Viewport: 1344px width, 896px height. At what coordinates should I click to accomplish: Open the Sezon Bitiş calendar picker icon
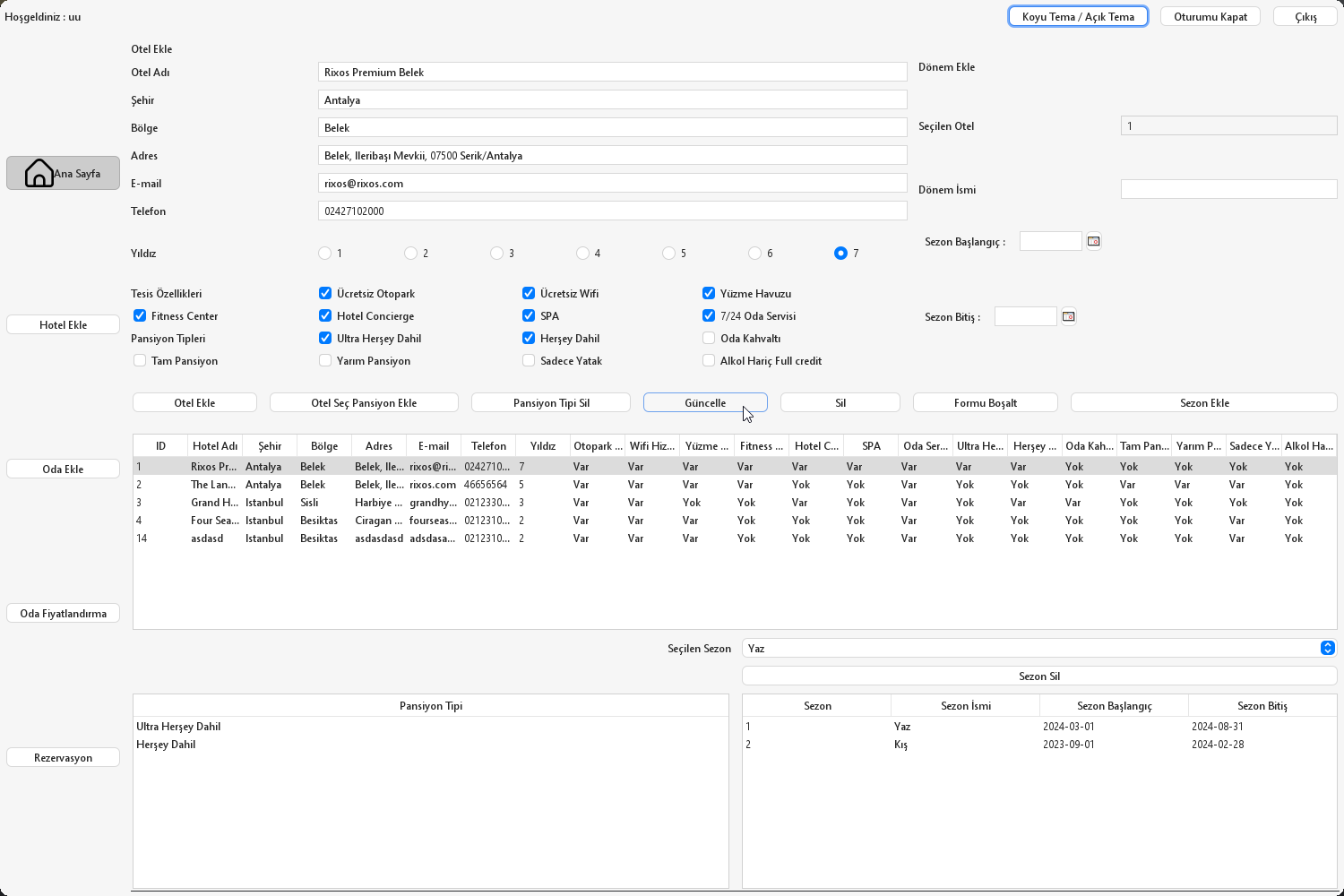tap(1068, 316)
